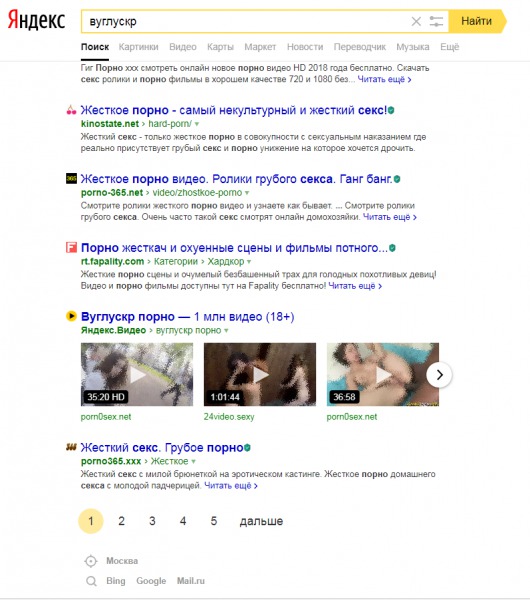Viewport: 530px width, 600px height.
Task: Go to results page 4
Action: coord(183,521)
